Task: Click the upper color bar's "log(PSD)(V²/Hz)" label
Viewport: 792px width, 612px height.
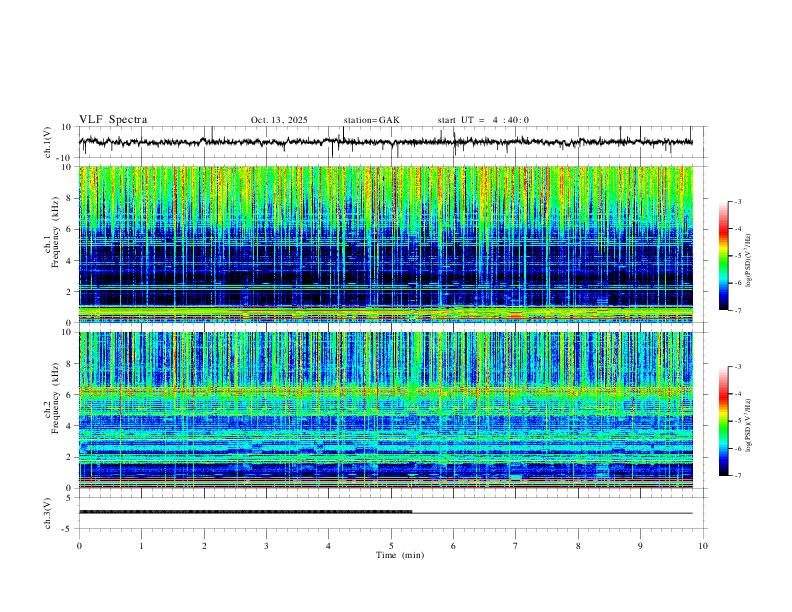Action: [749, 261]
